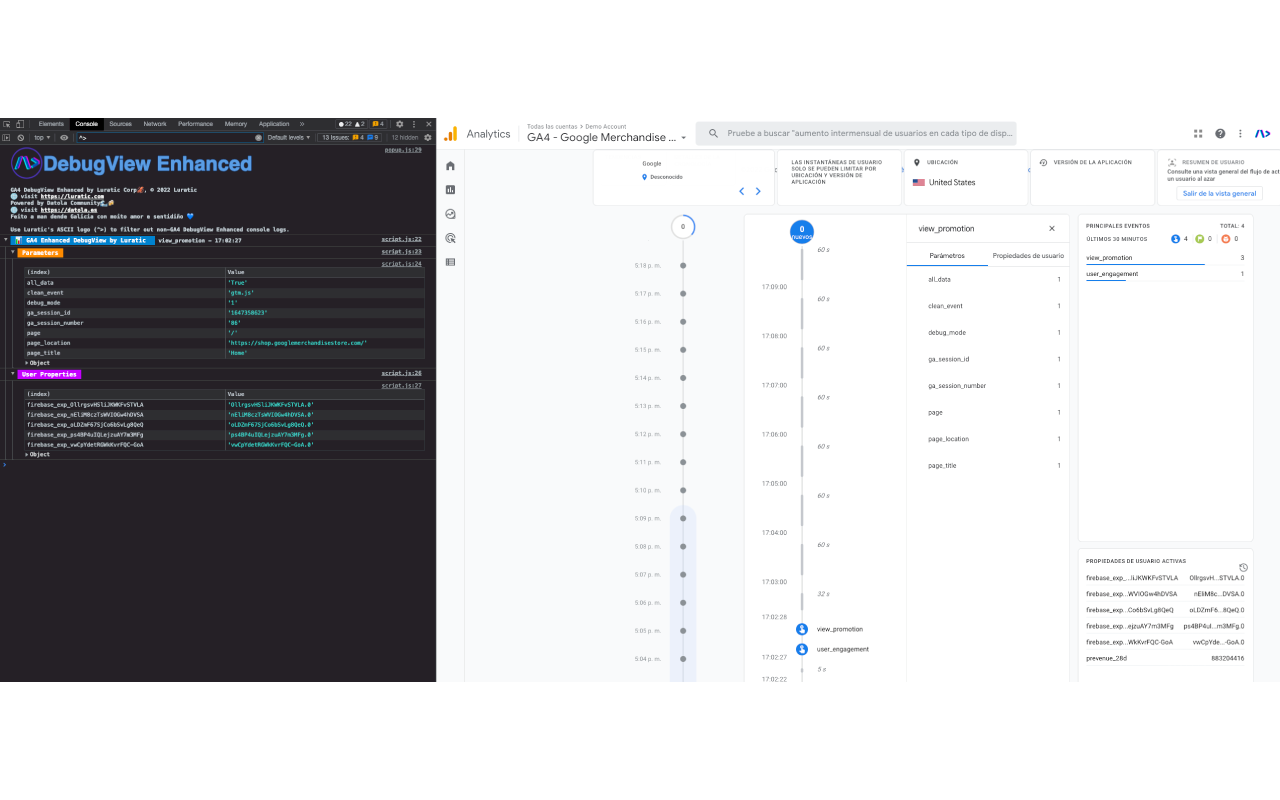Open the https://datola.es link

point(69,210)
